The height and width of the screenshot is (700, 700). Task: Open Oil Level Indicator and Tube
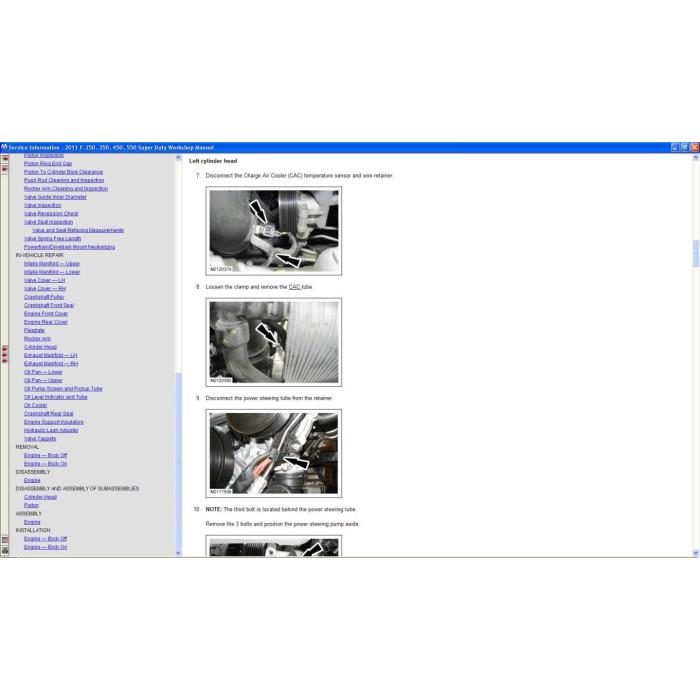click(x=56, y=397)
